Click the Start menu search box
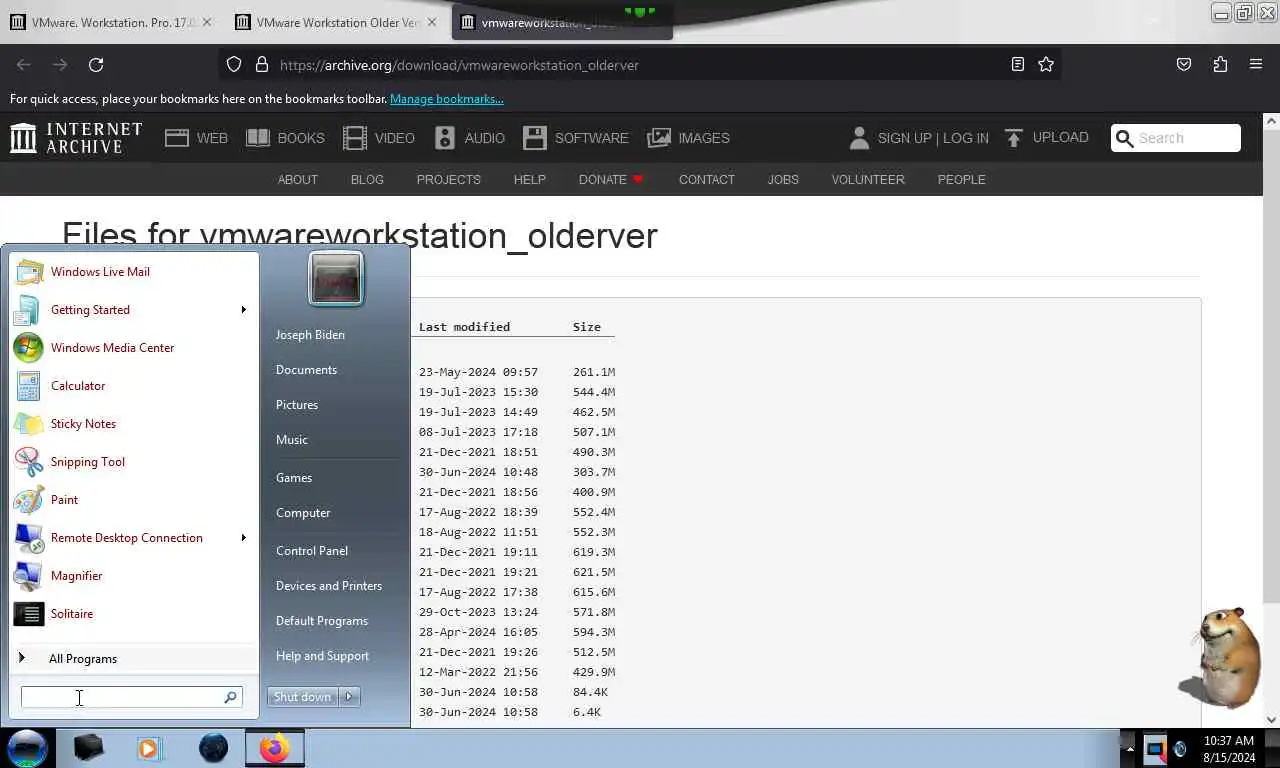This screenshot has width=1280, height=768. pyautogui.click(x=131, y=697)
